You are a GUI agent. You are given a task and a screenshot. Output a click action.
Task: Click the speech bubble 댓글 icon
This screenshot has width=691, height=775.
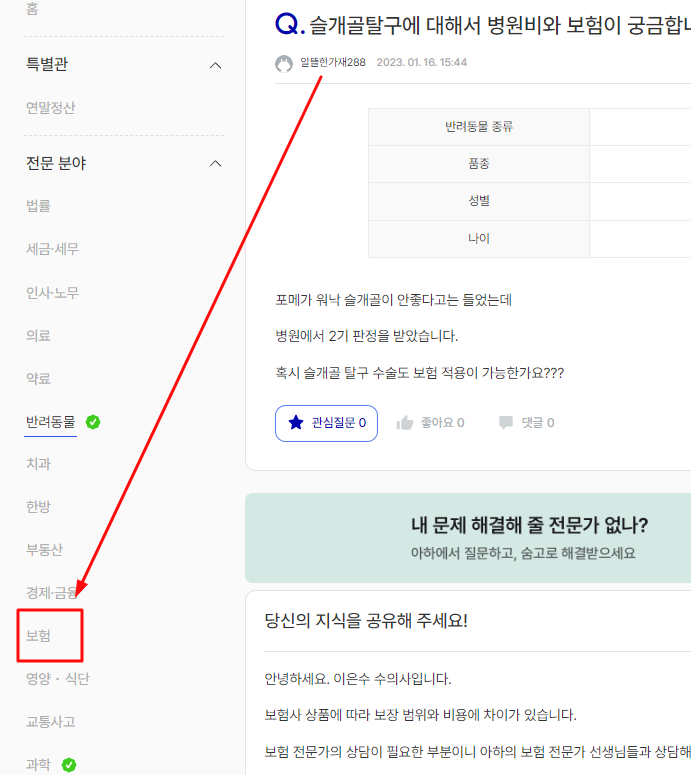click(506, 423)
